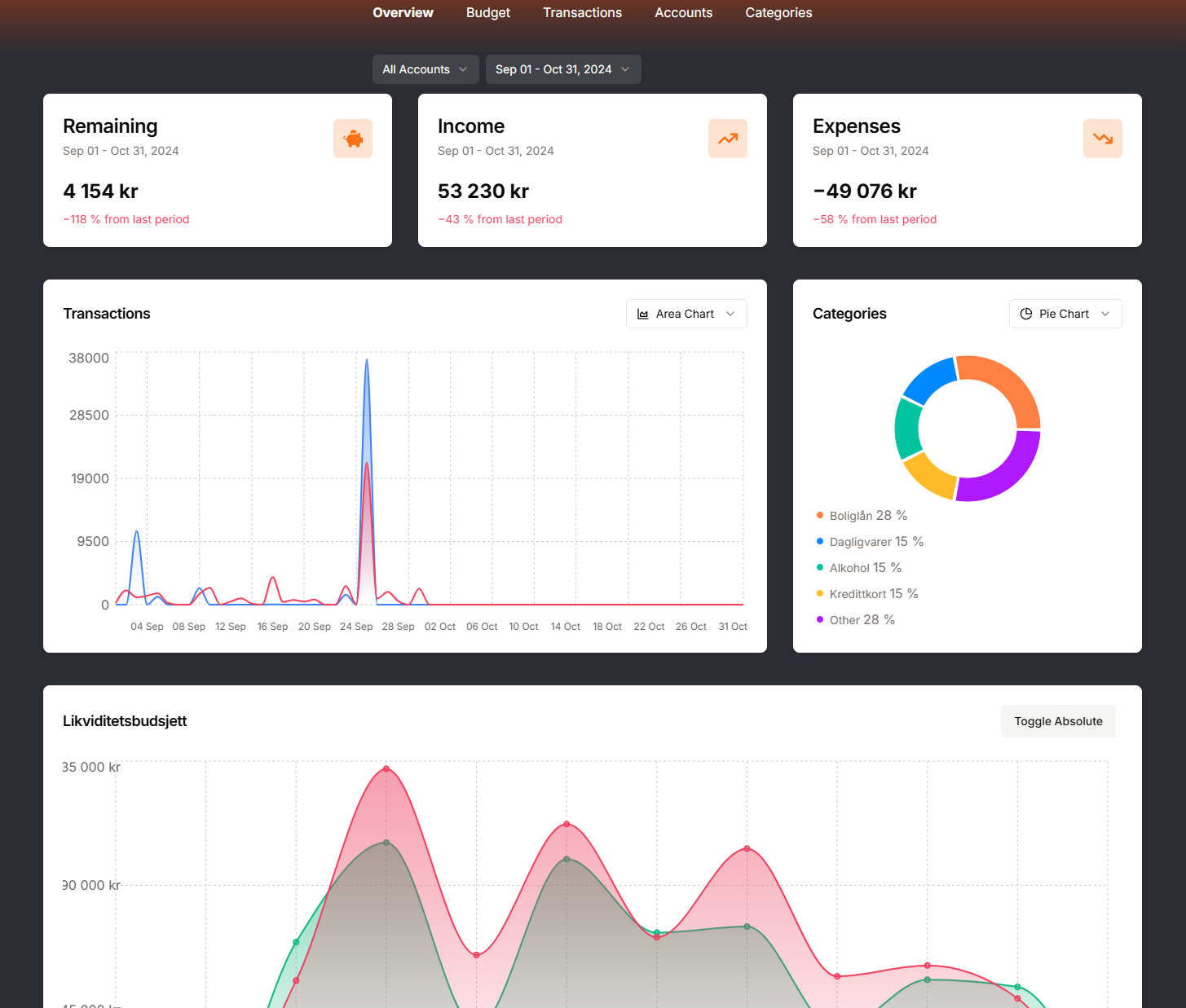Image resolution: width=1186 pixels, height=1008 pixels.
Task: Switch to the Transactions tab
Action: point(582,13)
